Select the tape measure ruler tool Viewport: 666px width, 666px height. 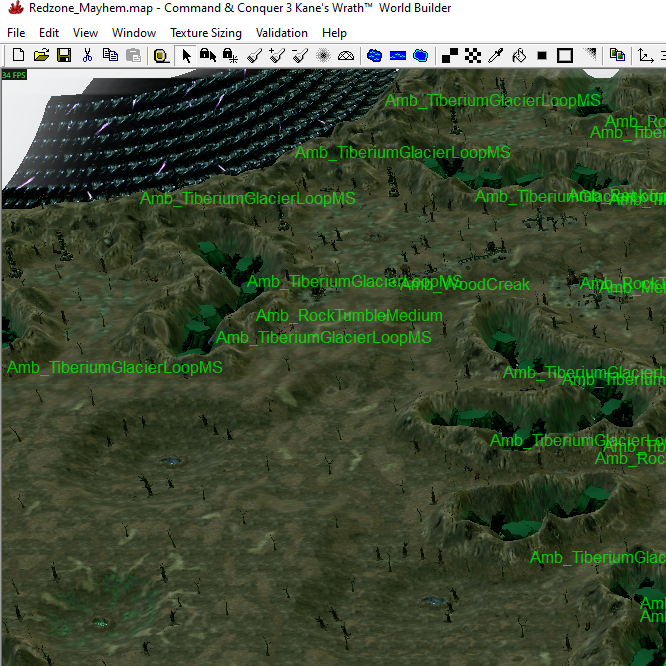(161, 56)
